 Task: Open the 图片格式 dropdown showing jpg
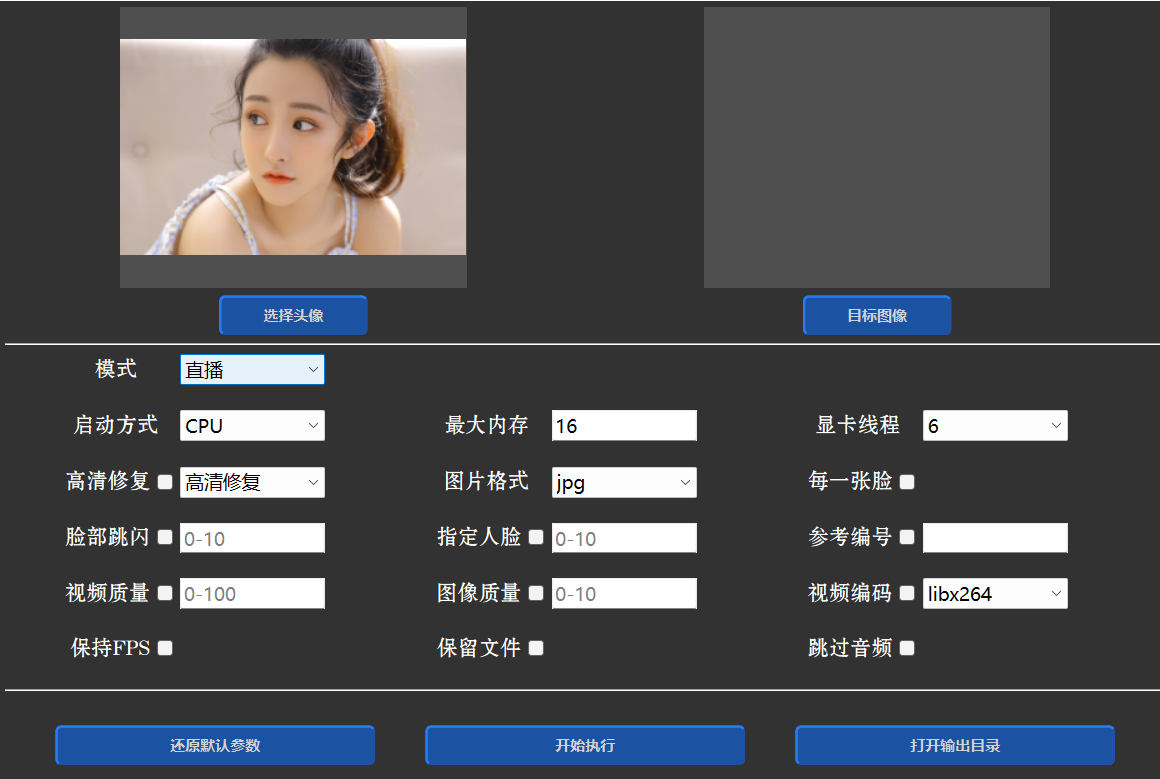pyautogui.click(x=623, y=482)
